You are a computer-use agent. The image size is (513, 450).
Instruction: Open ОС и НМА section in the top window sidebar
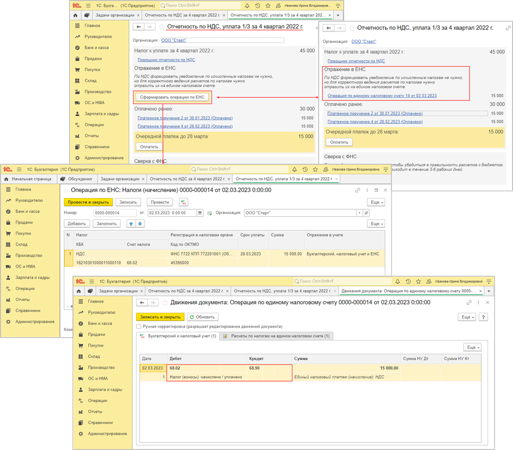pyautogui.click(x=94, y=102)
